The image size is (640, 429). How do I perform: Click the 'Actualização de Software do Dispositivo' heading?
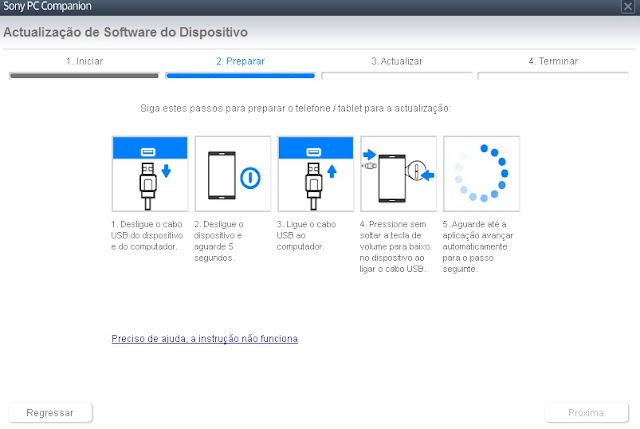[x=125, y=32]
